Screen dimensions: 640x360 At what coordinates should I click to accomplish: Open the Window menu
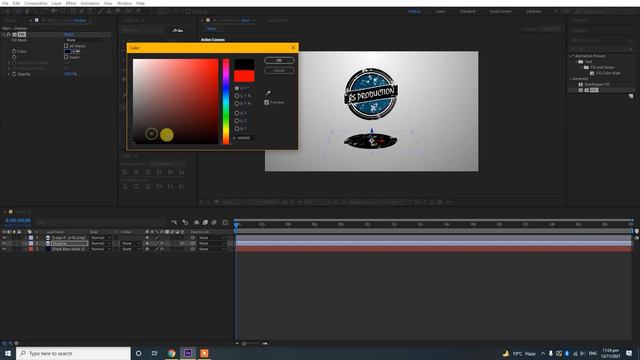[x=124, y=3]
